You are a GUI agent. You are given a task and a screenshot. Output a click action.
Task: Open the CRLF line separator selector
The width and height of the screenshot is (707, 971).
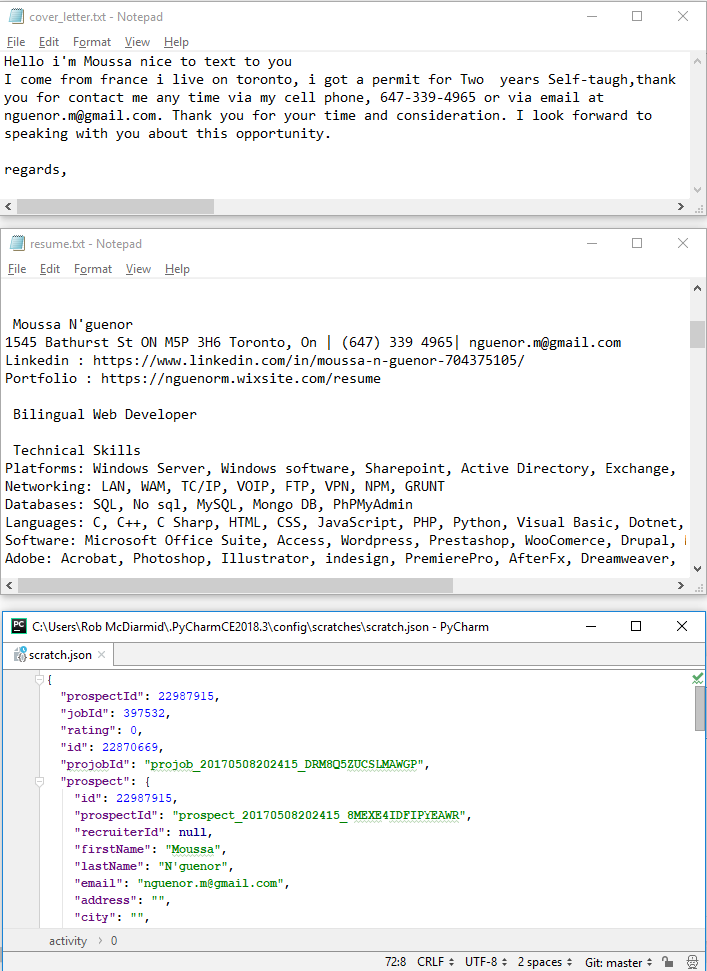click(435, 961)
